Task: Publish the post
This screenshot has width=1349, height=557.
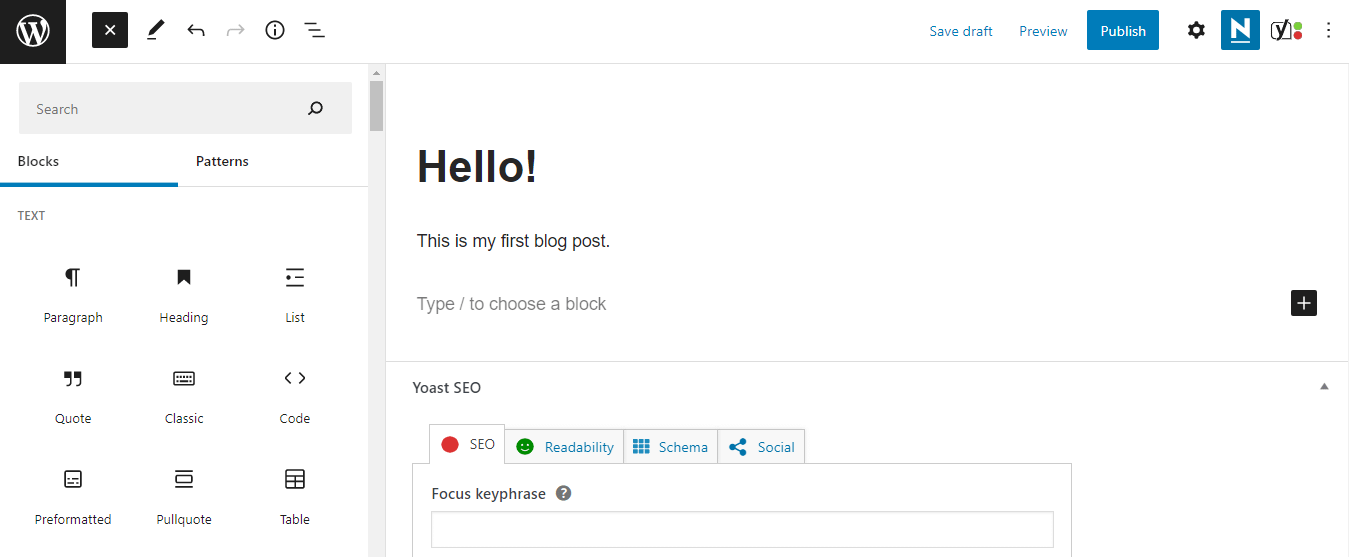Action: coord(1123,30)
